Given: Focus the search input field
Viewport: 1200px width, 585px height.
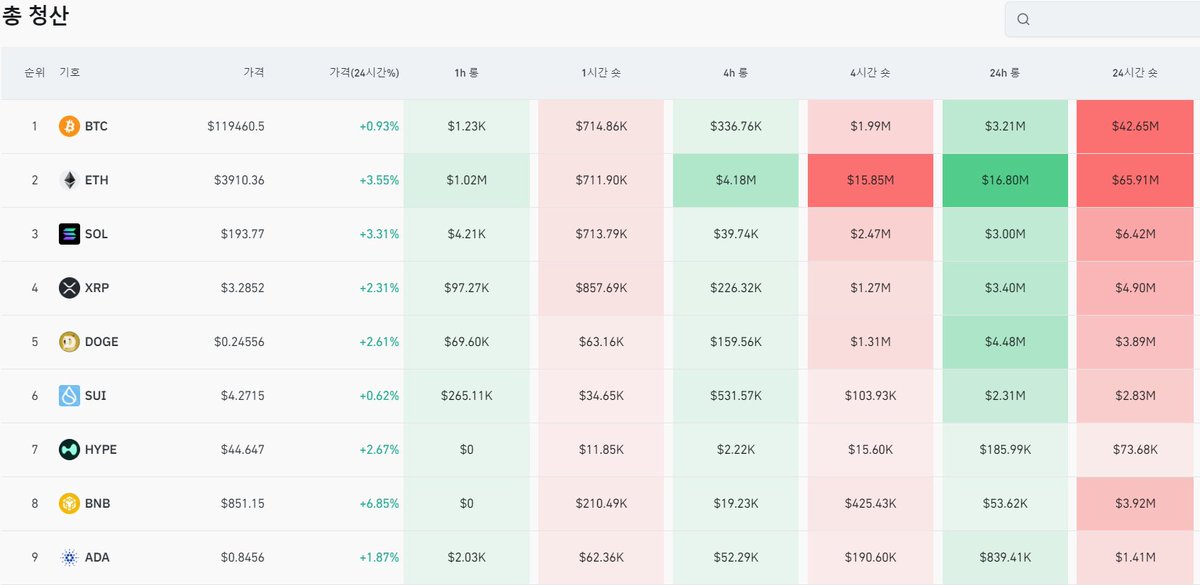Looking at the screenshot, I should point(1102,19).
